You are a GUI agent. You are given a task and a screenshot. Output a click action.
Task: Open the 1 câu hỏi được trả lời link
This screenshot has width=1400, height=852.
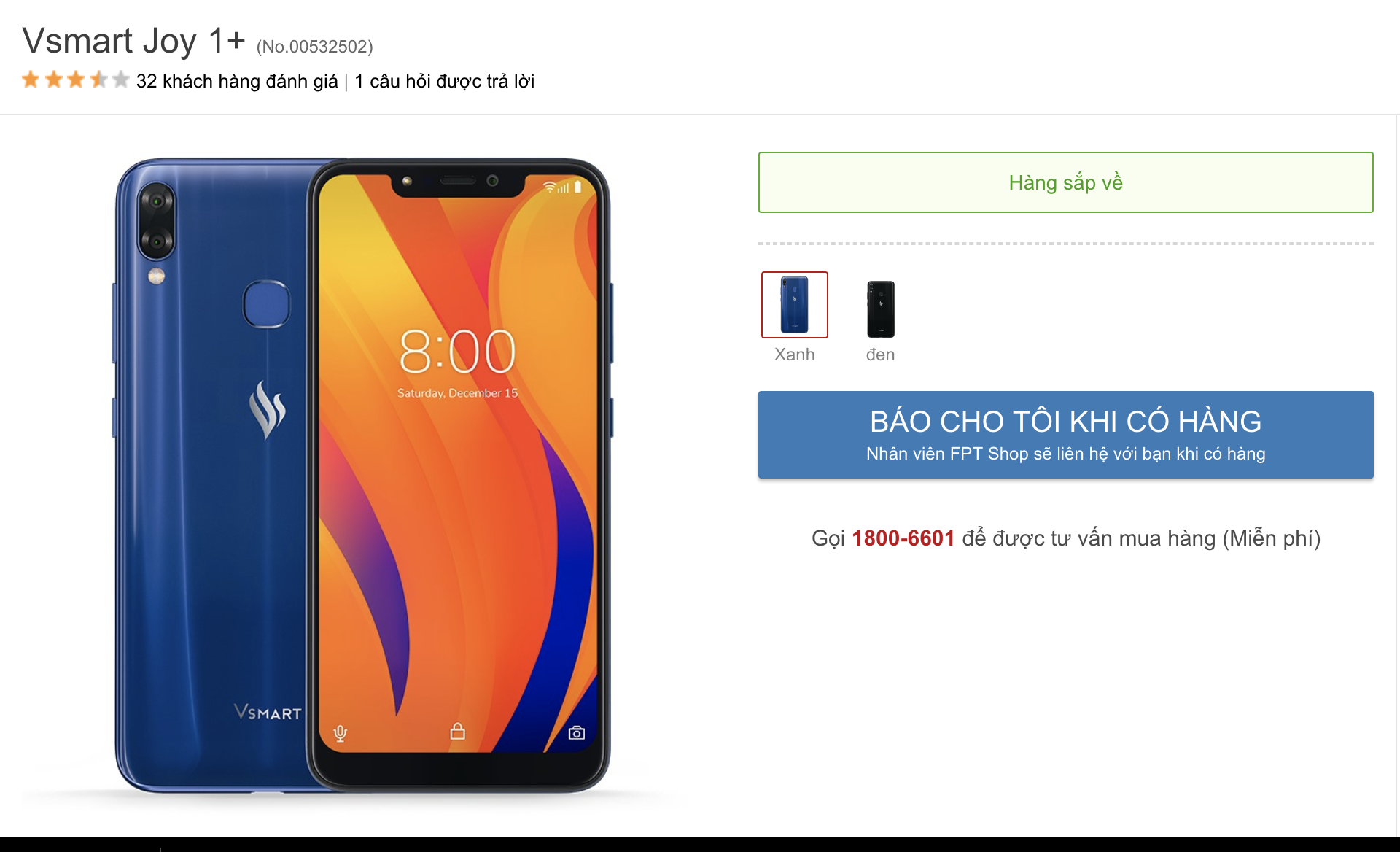click(445, 81)
